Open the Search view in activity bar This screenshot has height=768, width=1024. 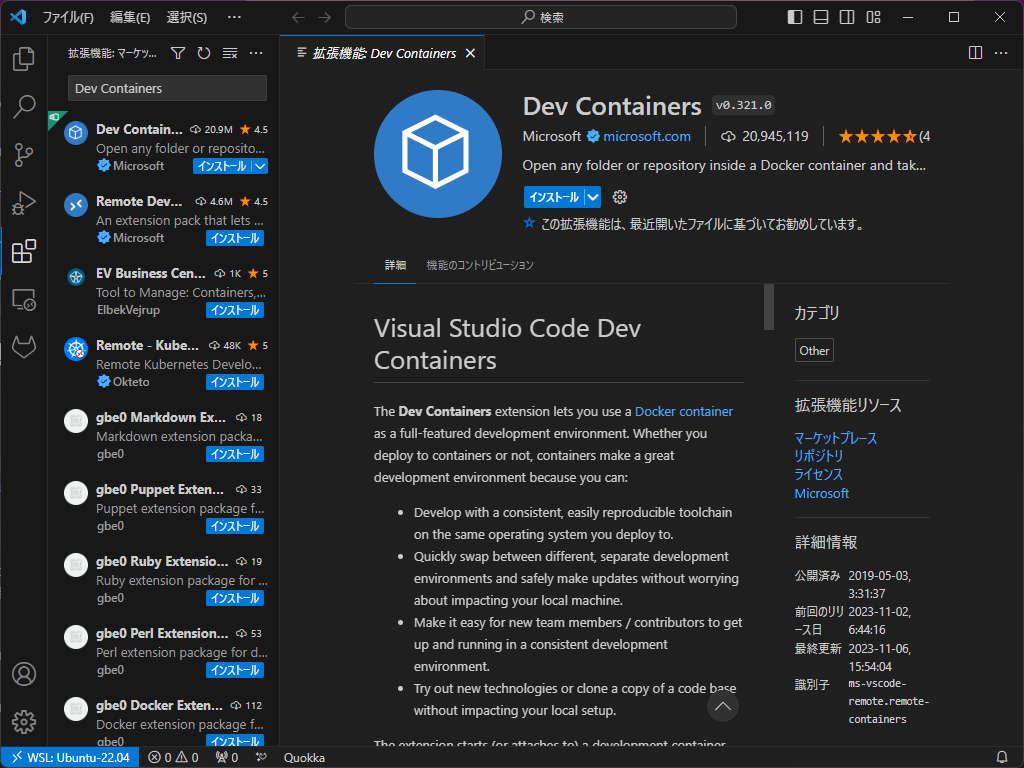coord(24,106)
